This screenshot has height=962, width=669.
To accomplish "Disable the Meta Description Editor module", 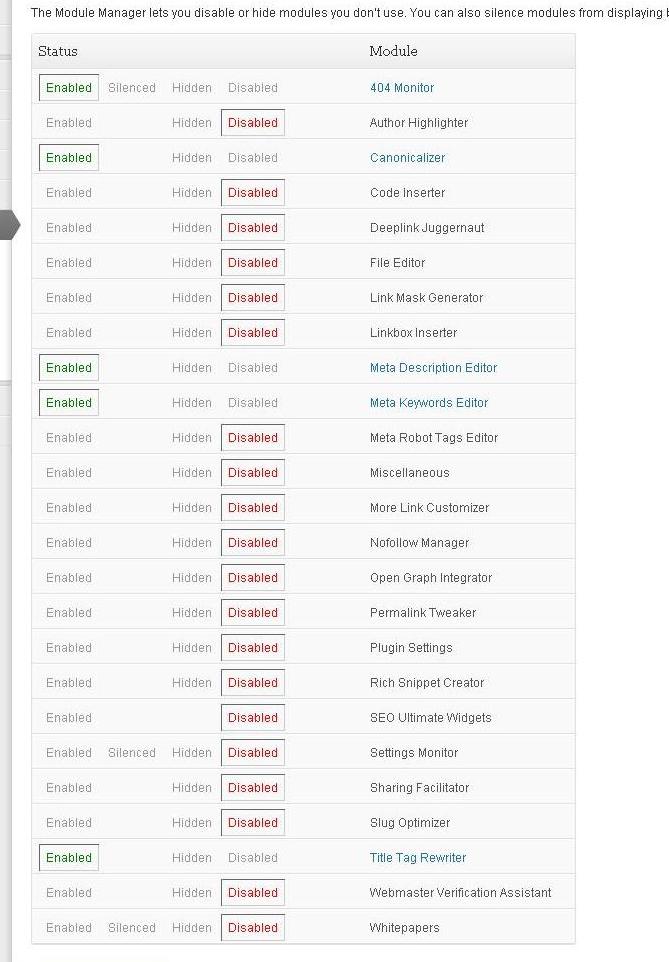I will pos(252,368).
